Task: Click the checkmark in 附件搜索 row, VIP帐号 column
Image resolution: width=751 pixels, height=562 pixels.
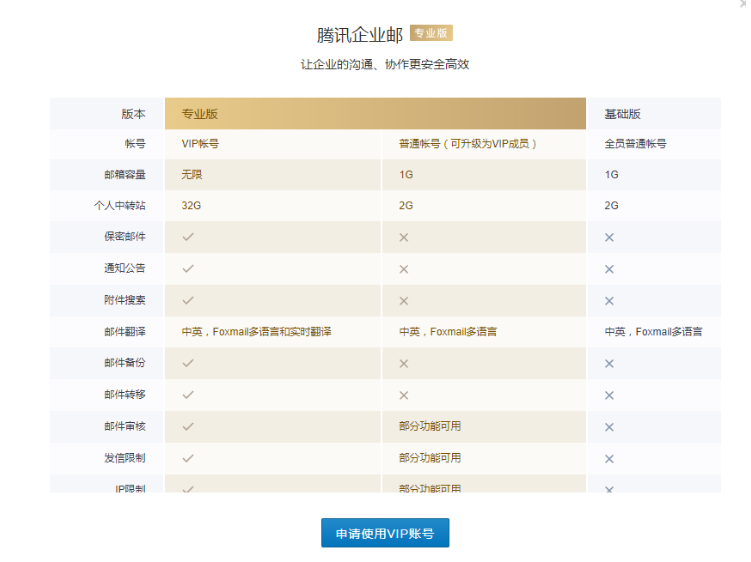Action: 188,300
